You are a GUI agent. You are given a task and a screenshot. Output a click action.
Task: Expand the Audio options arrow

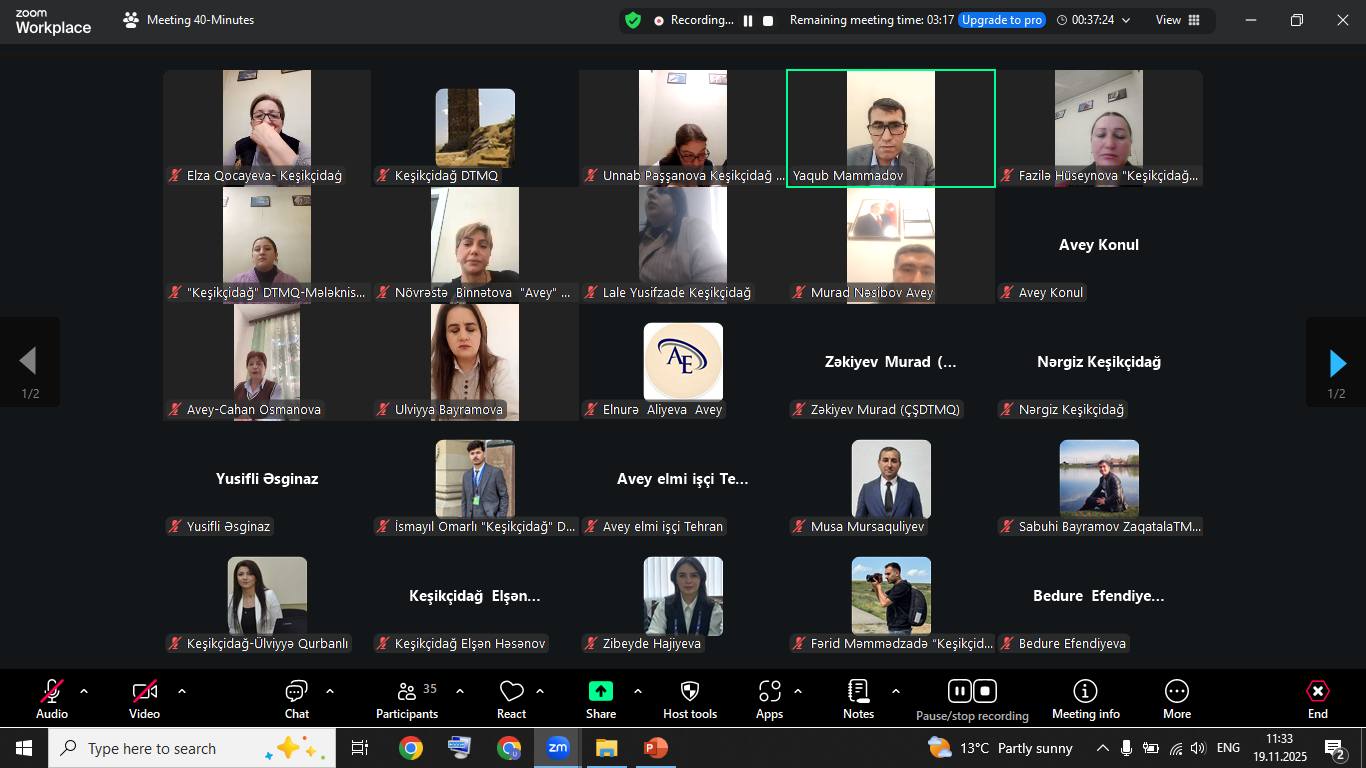click(x=84, y=691)
